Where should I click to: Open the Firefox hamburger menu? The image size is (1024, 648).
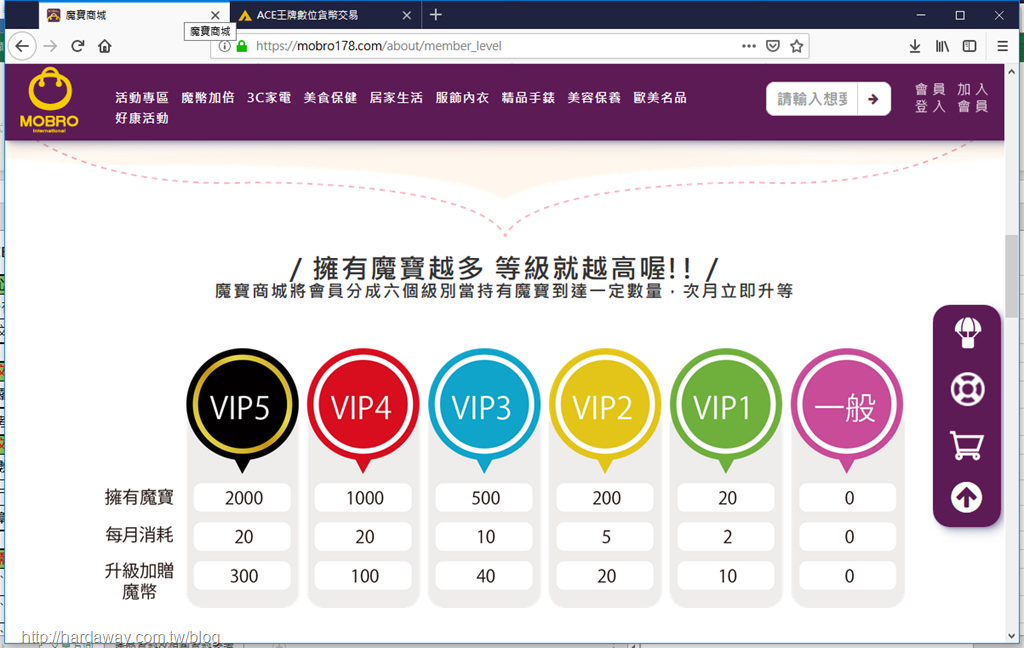point(1002,46)
